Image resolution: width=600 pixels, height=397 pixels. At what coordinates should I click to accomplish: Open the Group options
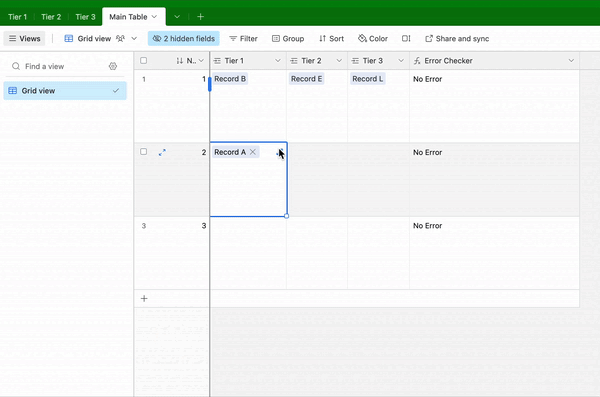tap(288, 39)
